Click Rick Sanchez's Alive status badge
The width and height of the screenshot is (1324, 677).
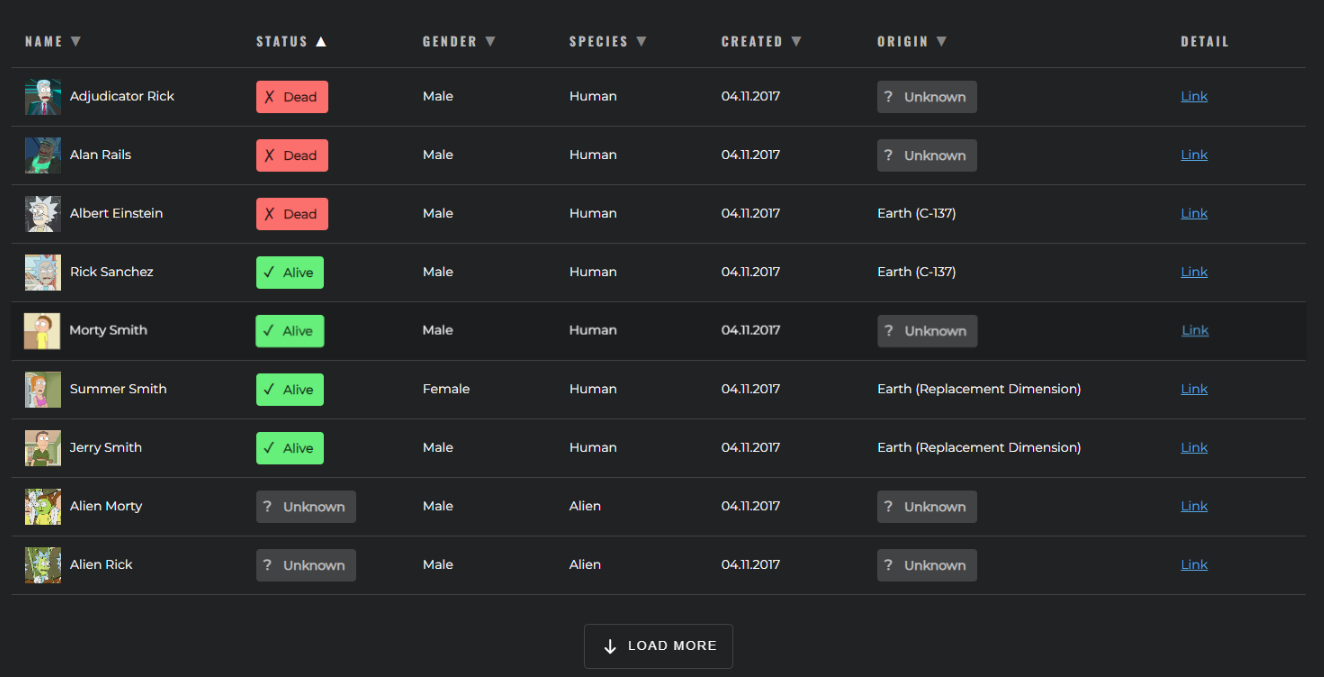coord(290,272)
